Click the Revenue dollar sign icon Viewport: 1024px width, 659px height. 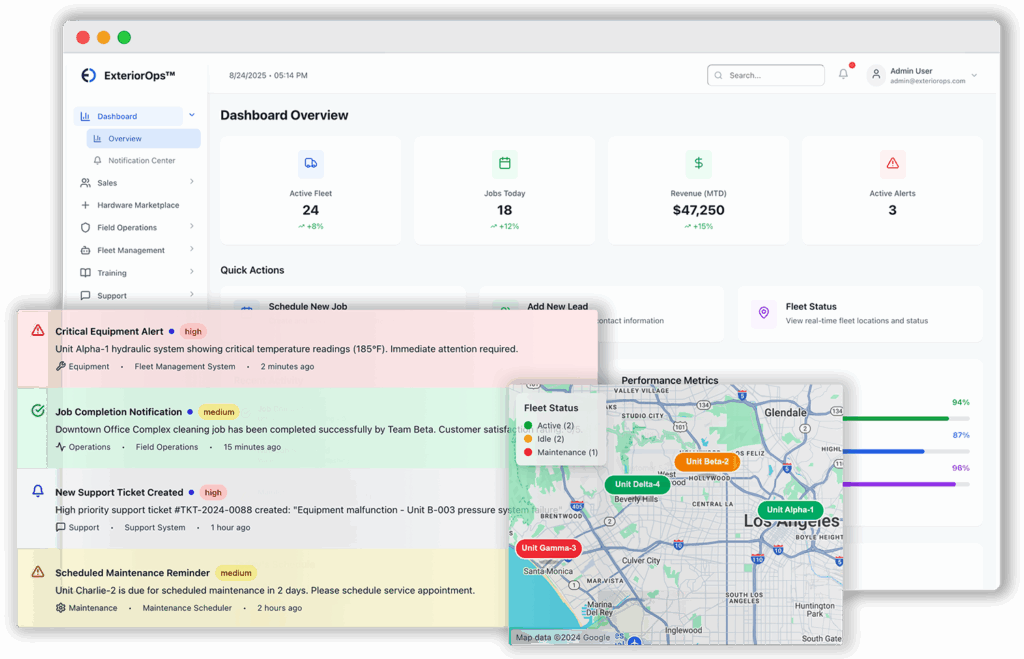pos(698,163)
